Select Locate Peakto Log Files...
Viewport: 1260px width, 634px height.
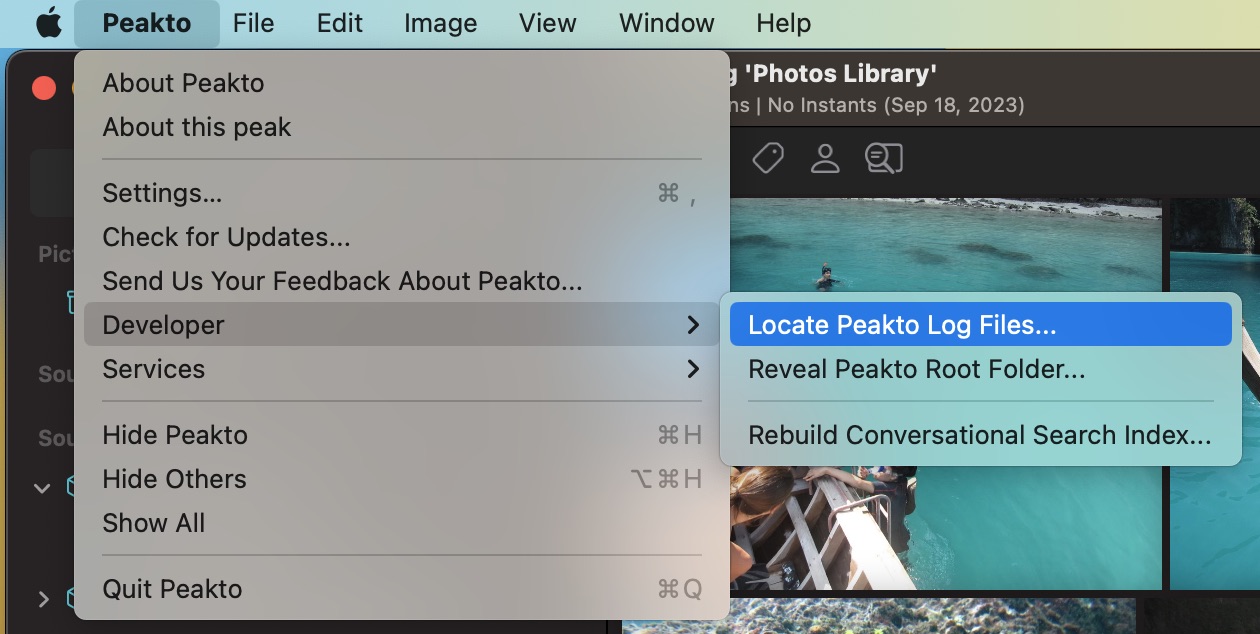pos(980,325)
